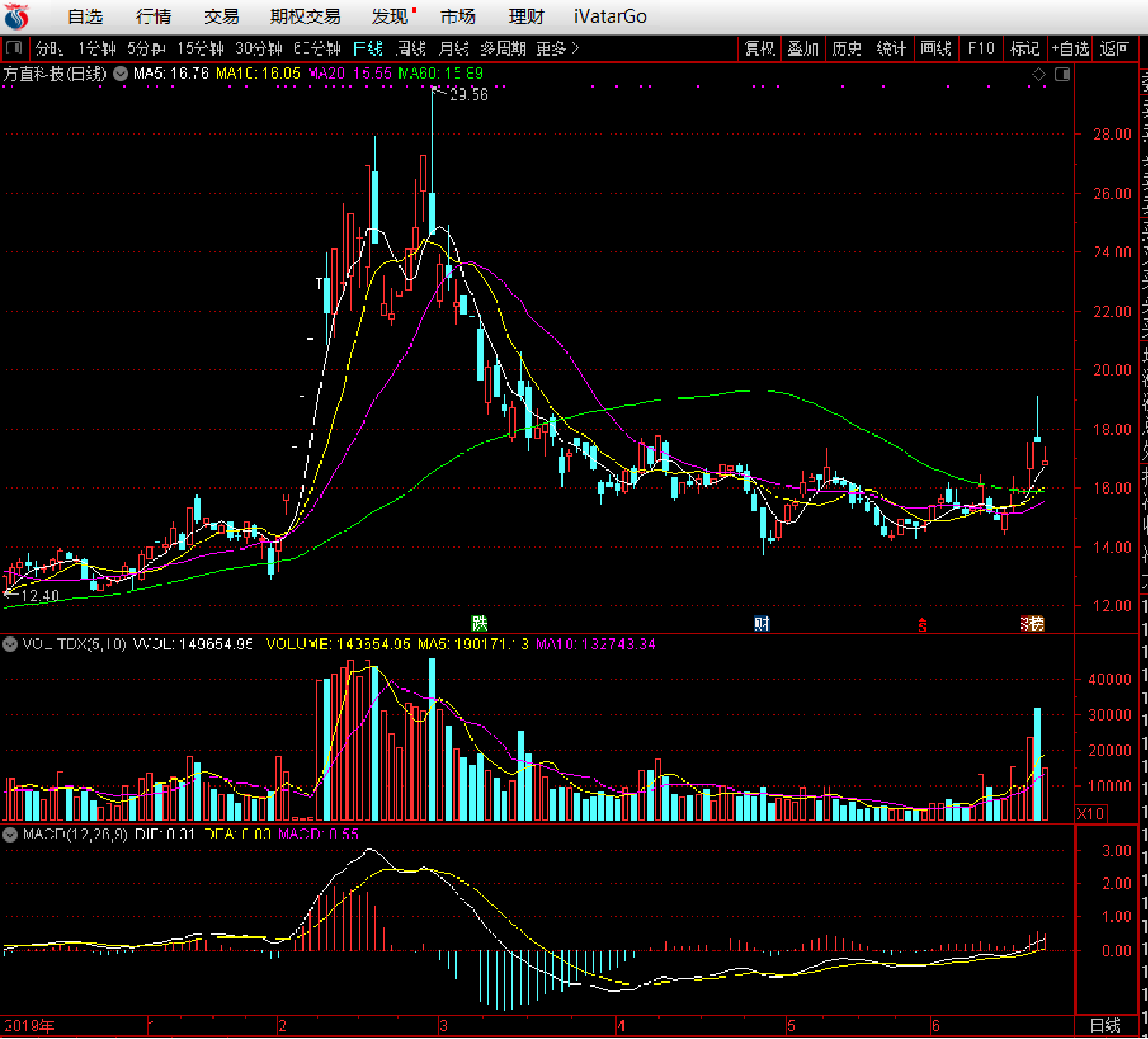The height and width of the screenshot is (1039, 1148).
Task: Open F10 company info
Action: point(981,49)
